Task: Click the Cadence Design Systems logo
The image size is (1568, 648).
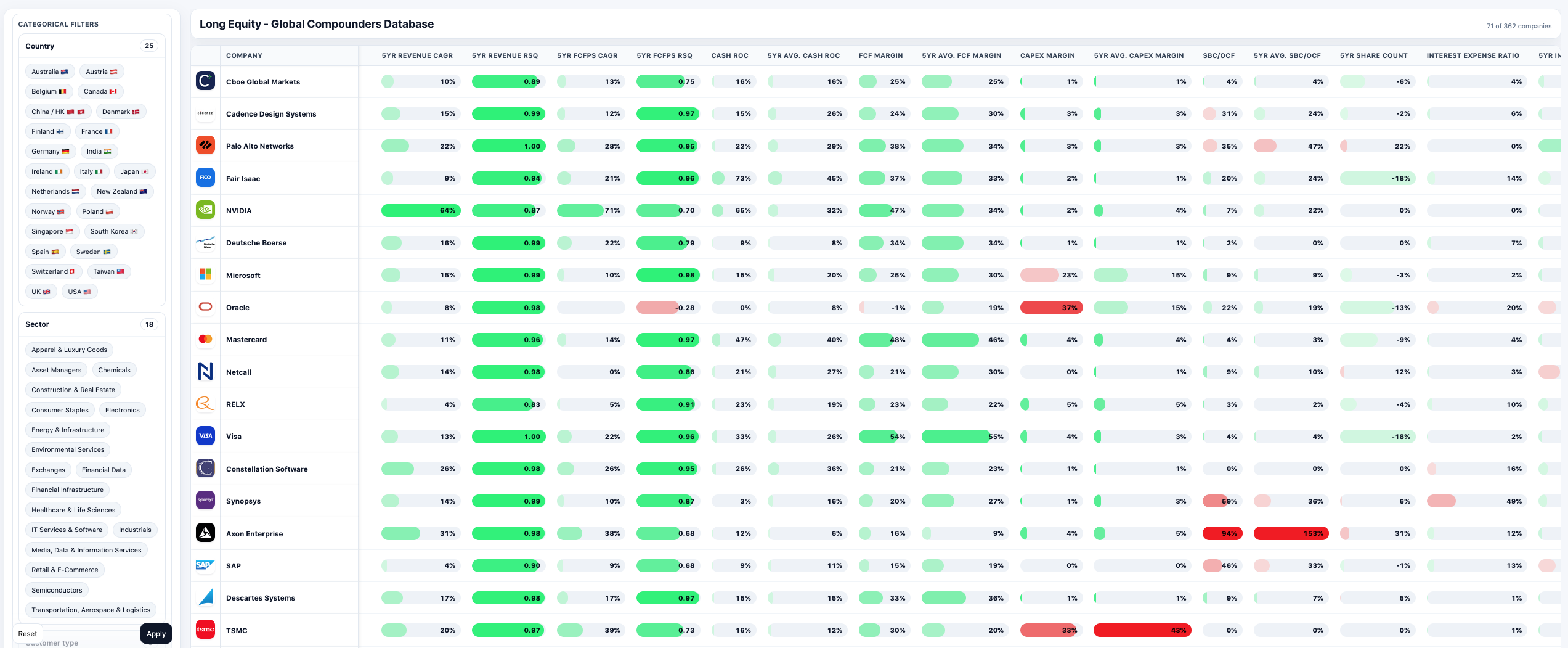Action: coord(205,113)
